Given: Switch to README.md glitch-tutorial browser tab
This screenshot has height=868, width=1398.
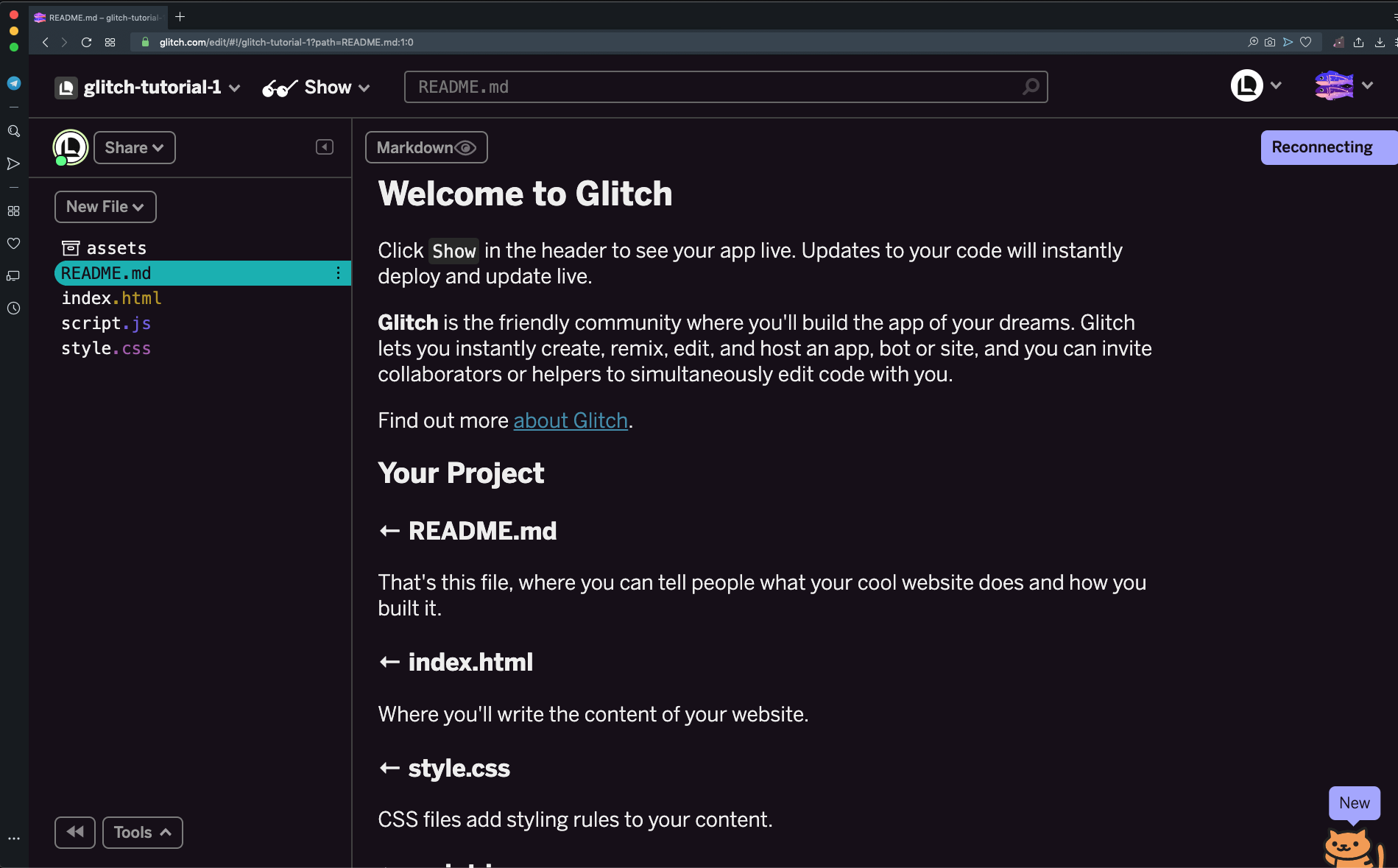Looking at the screenshot, I should click(98, 17).
